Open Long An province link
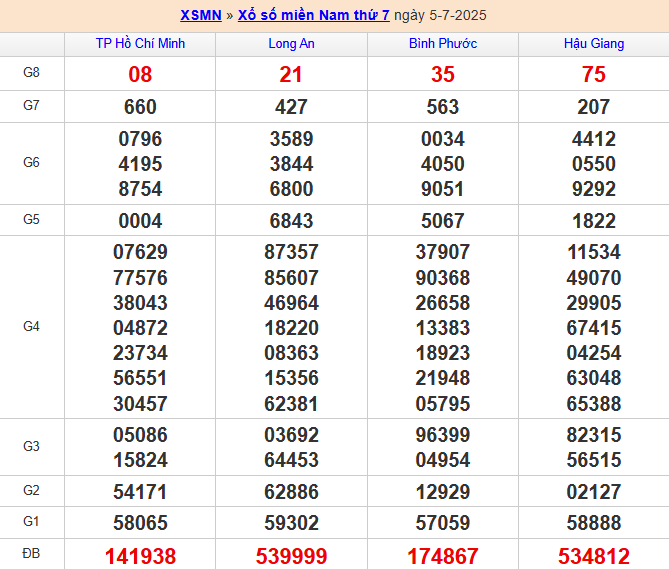Screen dimensions: 669x569 coord(291,44)
